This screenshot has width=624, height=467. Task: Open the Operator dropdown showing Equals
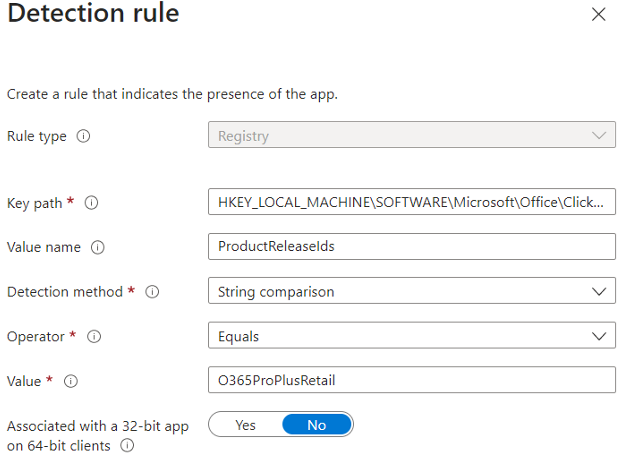411,337
